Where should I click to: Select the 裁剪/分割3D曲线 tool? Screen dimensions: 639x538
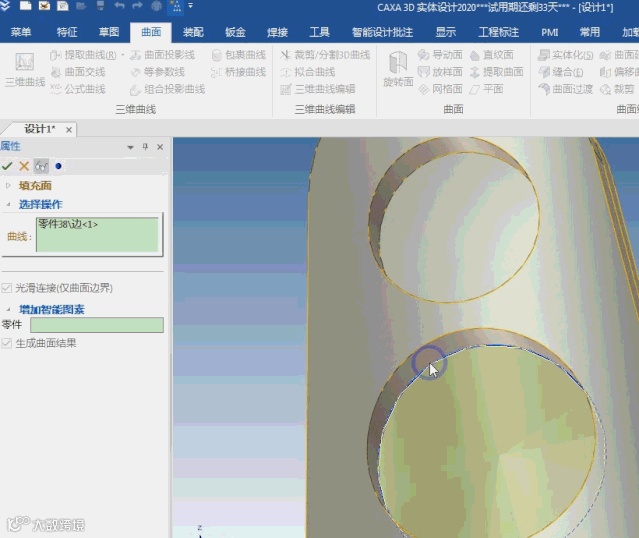point(325,55)
